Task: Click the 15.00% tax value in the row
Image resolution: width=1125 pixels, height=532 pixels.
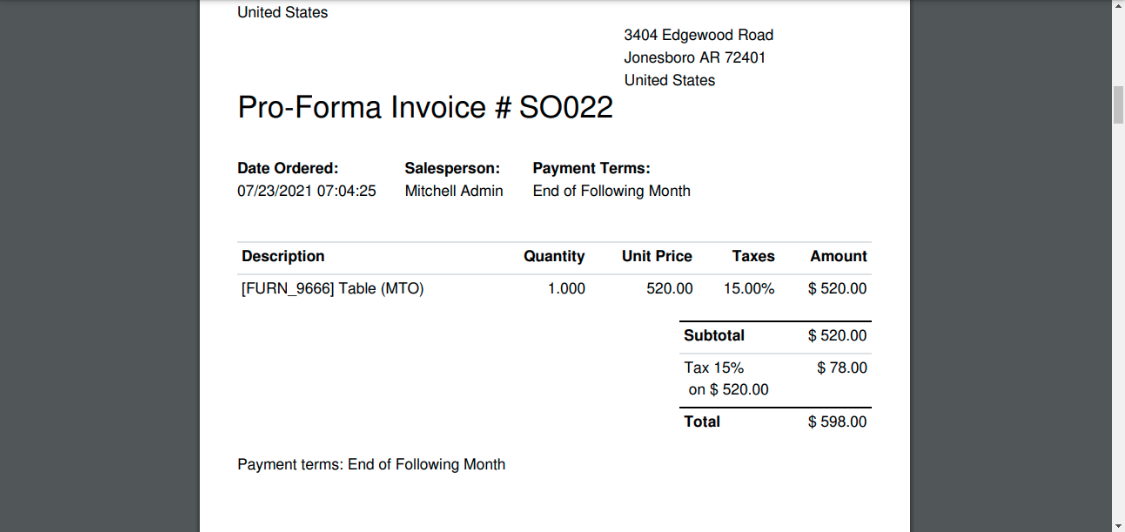Action: click(749, 289)
